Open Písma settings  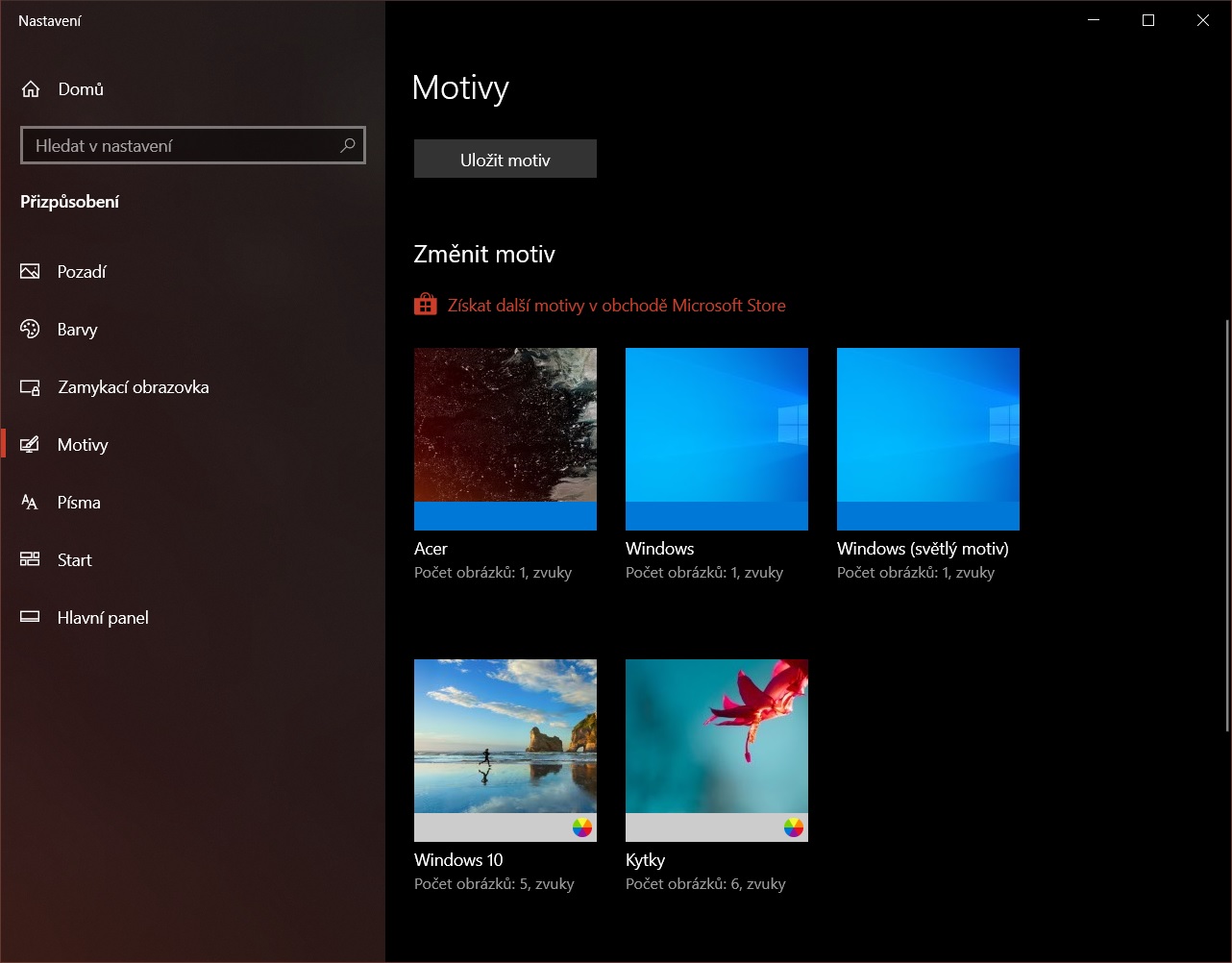pos(192,503)
